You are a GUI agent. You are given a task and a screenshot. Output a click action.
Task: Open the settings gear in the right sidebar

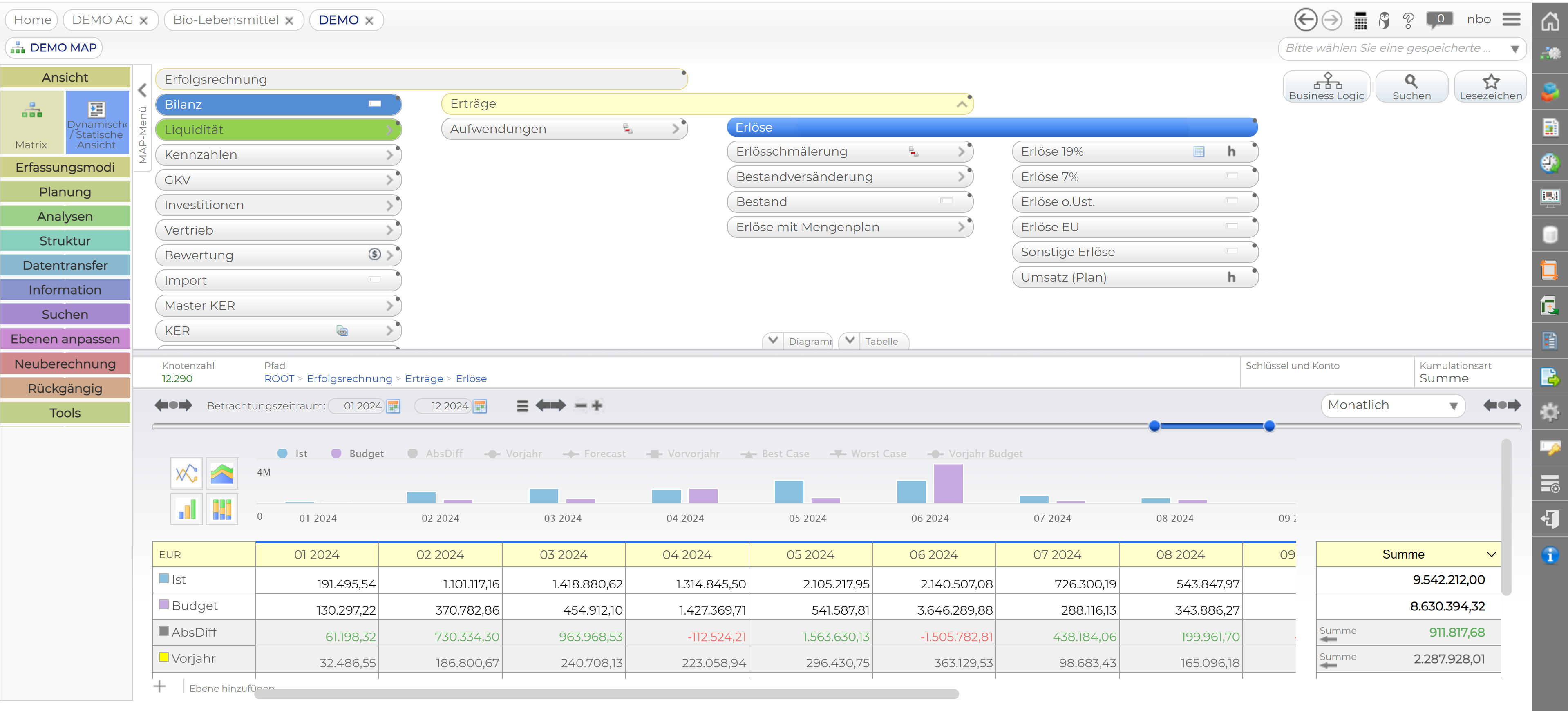1550,412
